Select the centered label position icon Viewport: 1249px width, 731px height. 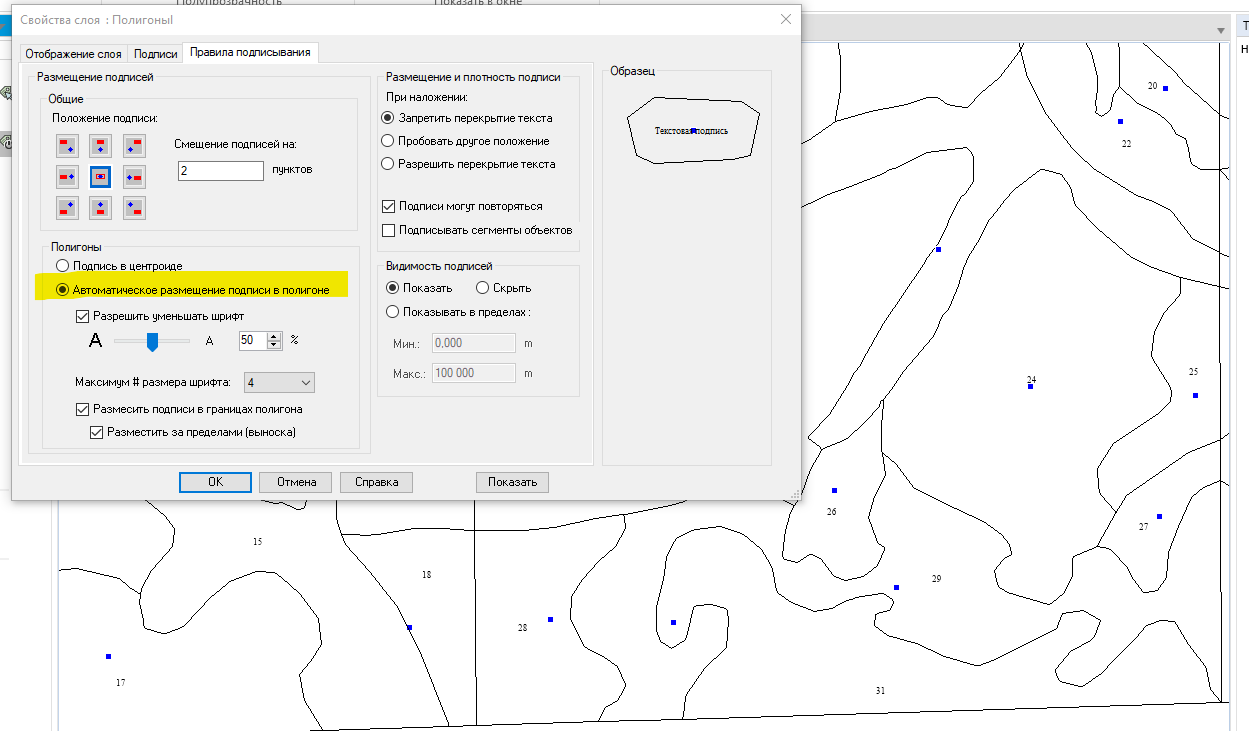[x=100, y=177]
